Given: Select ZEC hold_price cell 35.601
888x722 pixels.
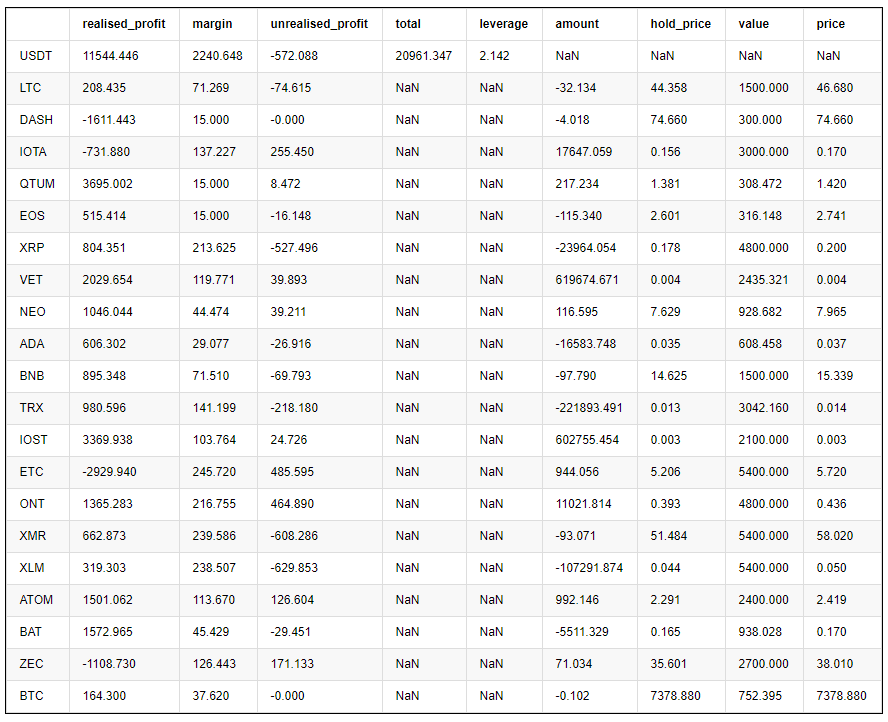Looking at the screenshot, I should pyautogui.click(x=668, y=664).
